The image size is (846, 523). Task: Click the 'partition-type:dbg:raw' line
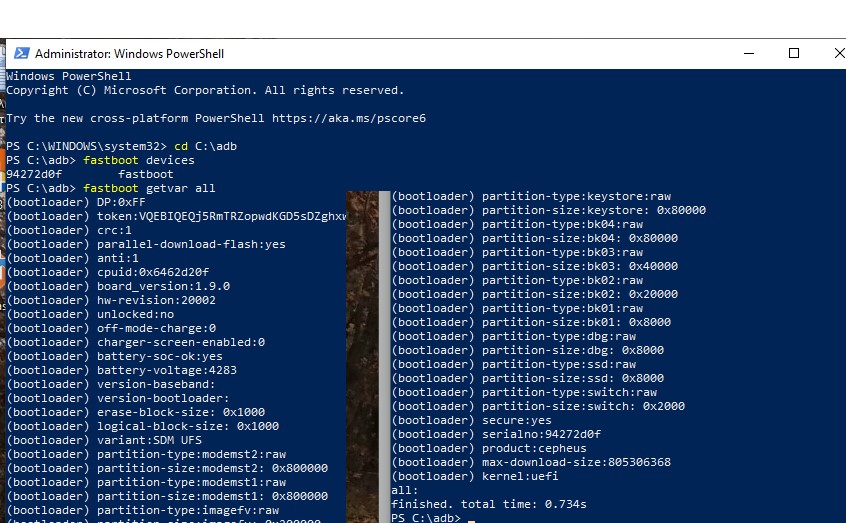pos(514,337)
